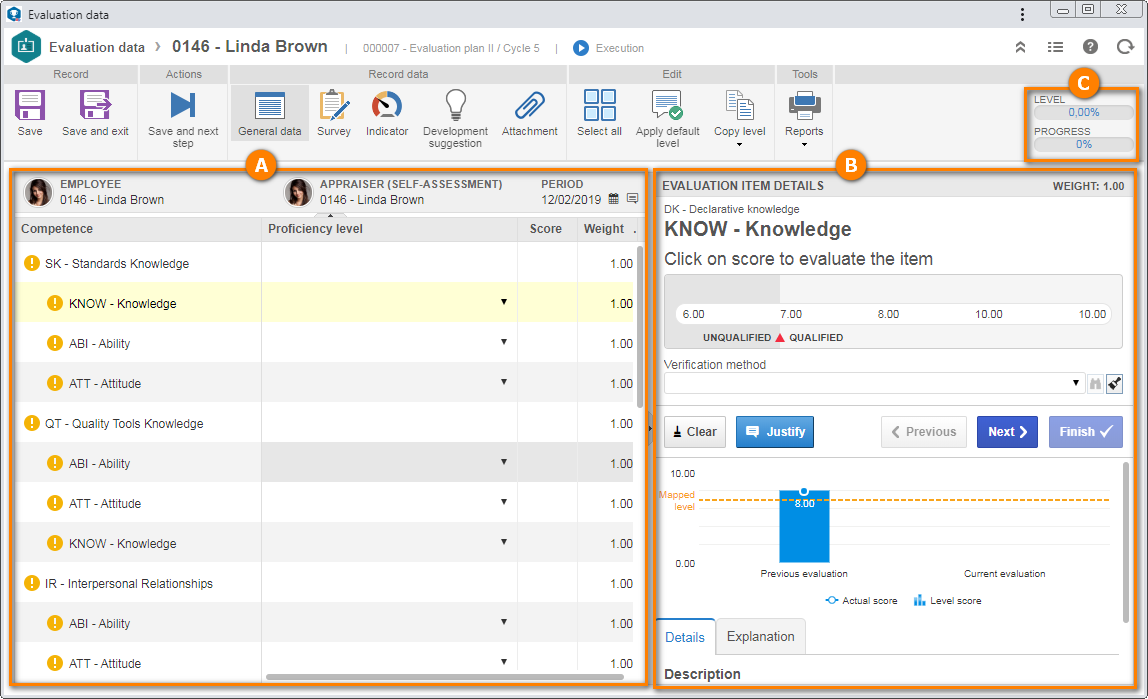Click the competence list horizontal scrollbar
The image size is (1148, 699).
point(444,677)
